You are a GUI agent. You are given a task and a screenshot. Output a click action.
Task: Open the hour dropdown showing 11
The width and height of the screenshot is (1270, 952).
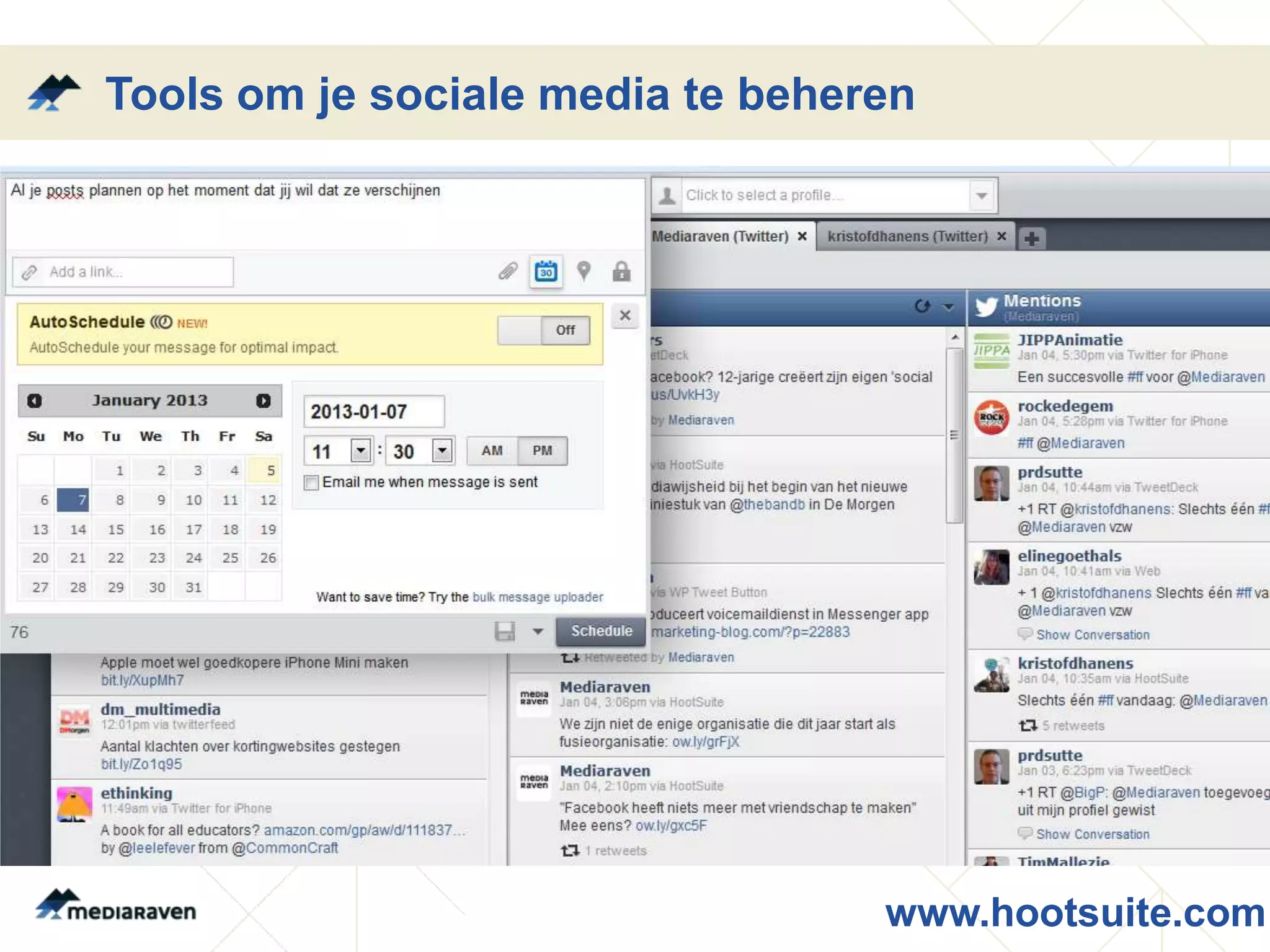[x=361, y=451]
